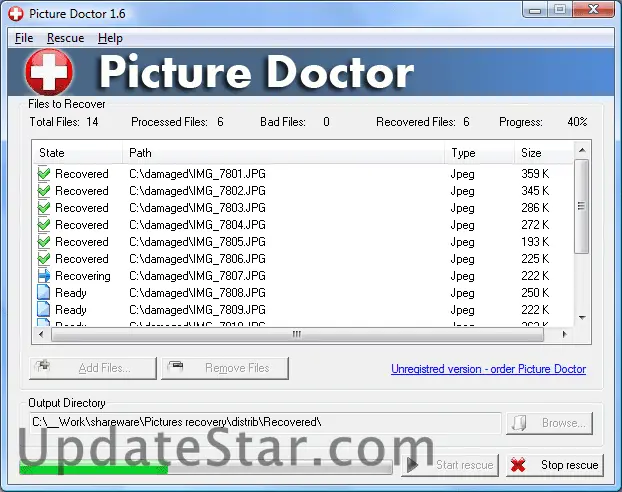This screenshot has width=622, height=492.
Task: Click the Add Files button
Action: [x=93, y=368]
